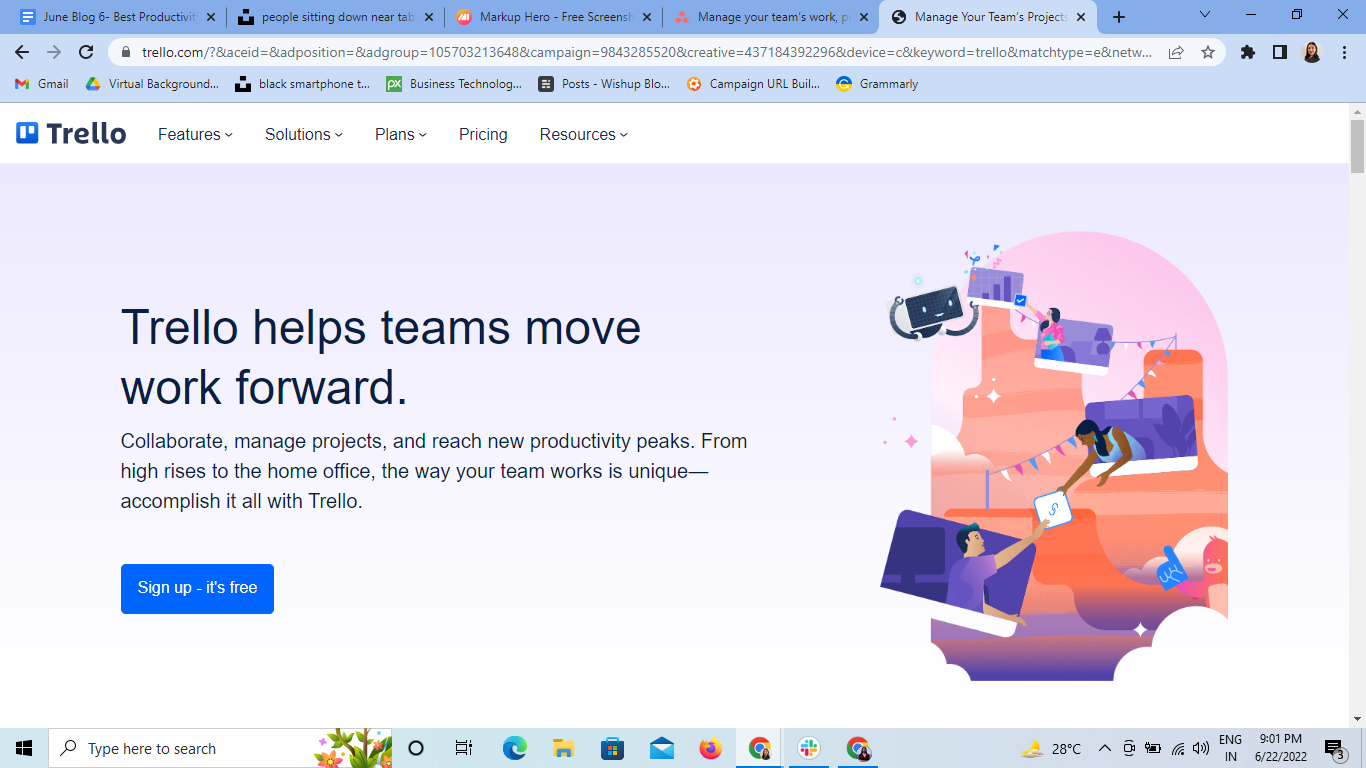Switch to people sitting down near table tab

click(x=335, y=17)
